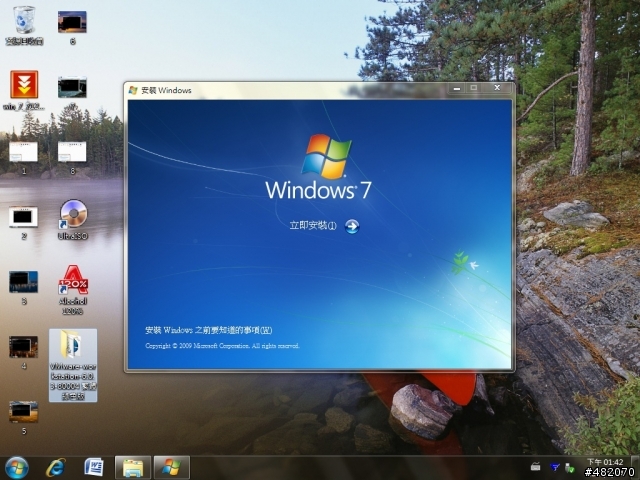This screenshot has height=480, width=640.
Task: Open 'What to know before installing Windows' link
Action: point(209,330)
